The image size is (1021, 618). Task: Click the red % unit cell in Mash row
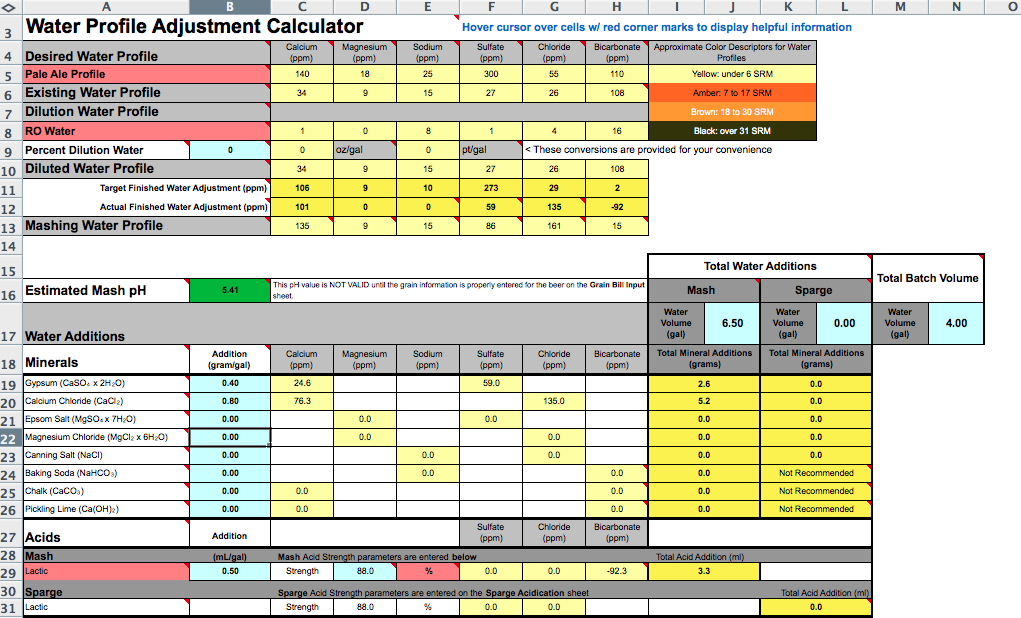[x=428, y=571]
